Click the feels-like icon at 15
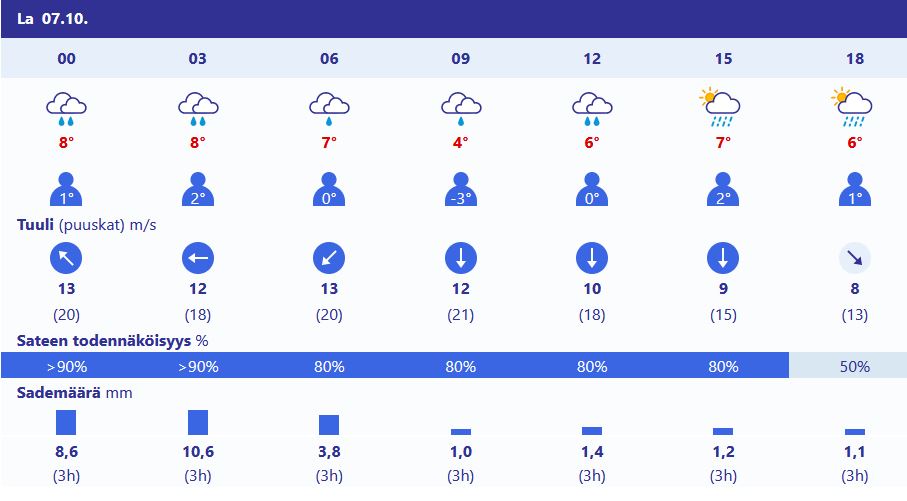907x501 pixels. pos(723,189)
